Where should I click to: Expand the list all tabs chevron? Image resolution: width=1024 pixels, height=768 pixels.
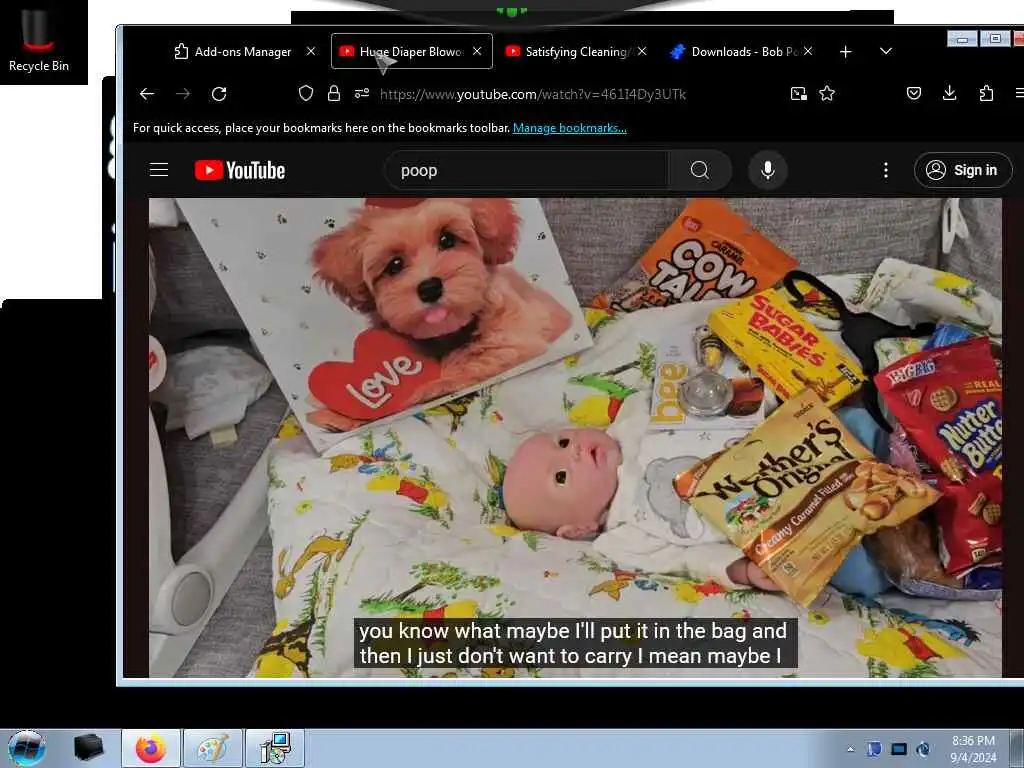click(x=886, y=51)
